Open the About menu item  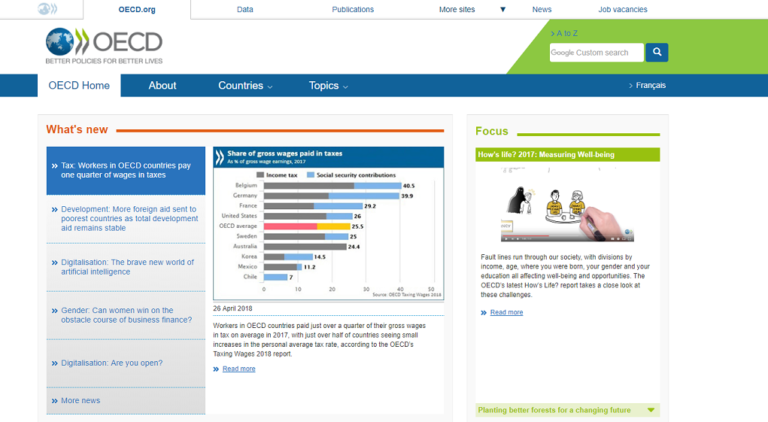click(x=162, y=86)
